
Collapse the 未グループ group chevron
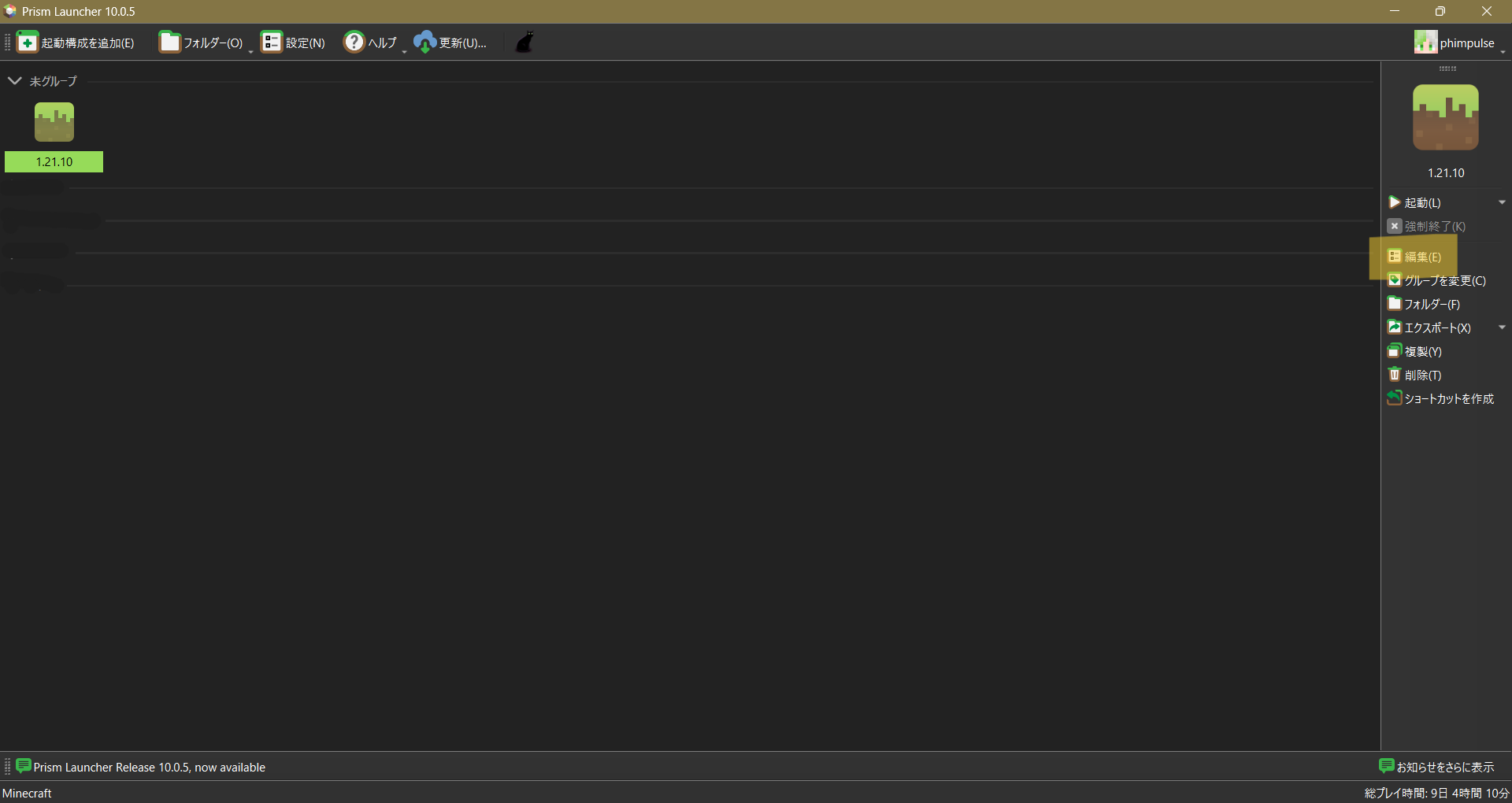(x=14, y=81)
